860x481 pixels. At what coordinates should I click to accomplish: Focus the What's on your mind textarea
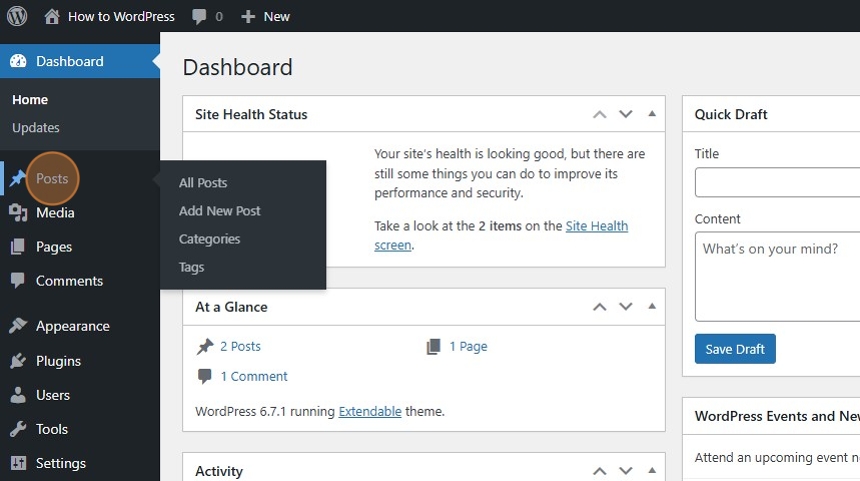(x=777, y=276)
